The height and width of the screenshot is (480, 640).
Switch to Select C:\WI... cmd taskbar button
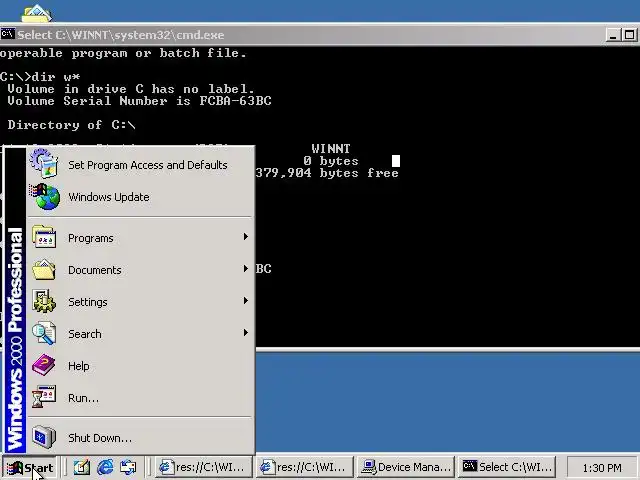point(507,467)
